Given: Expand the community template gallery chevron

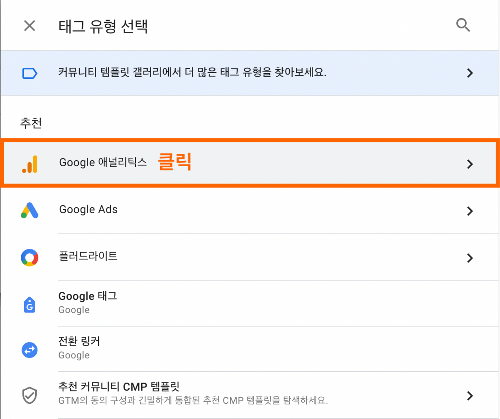Looking at the screenshot, I should [470, 73].
